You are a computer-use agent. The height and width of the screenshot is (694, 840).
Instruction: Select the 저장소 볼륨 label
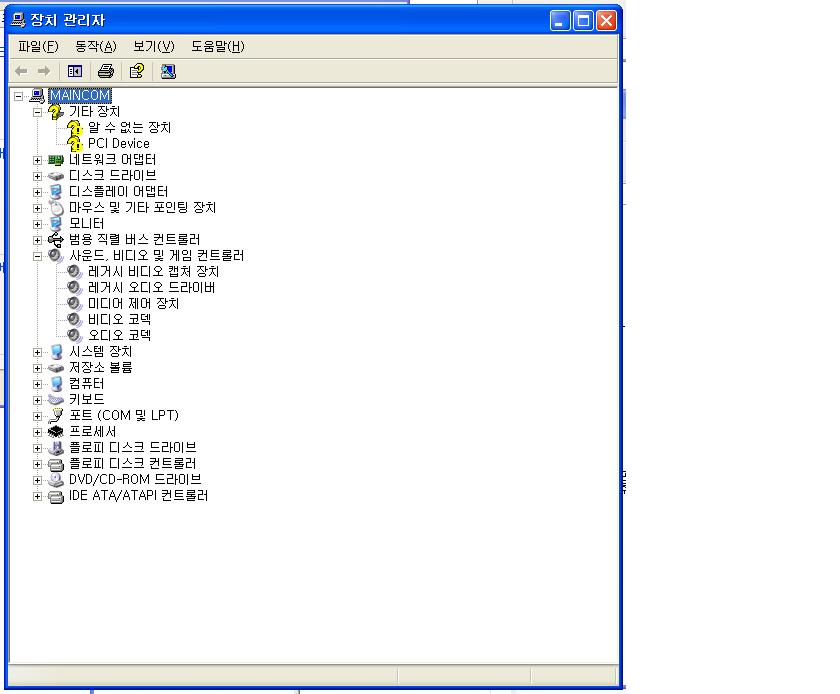tap(100, 368)
